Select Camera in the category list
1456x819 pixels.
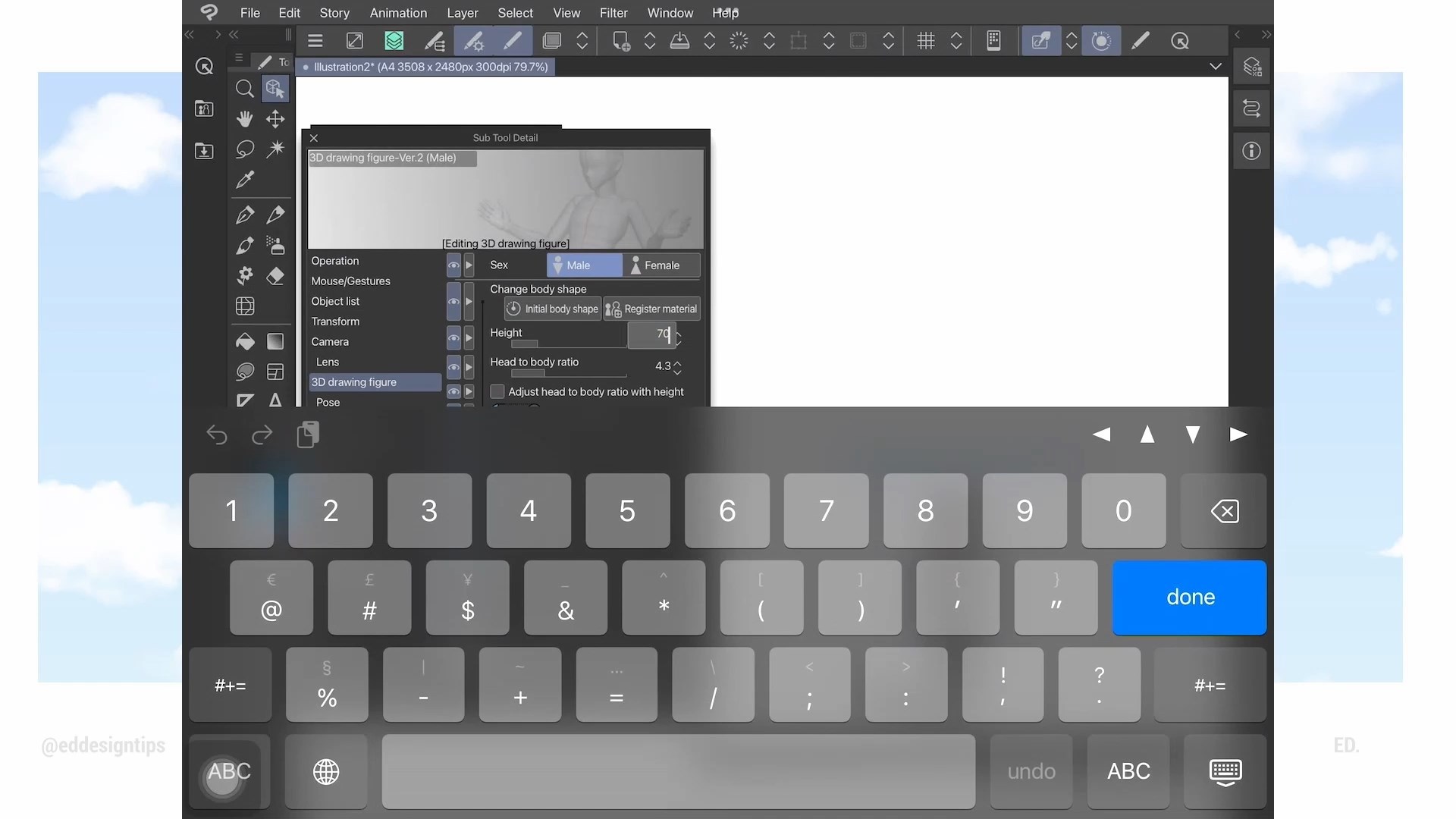330,342
